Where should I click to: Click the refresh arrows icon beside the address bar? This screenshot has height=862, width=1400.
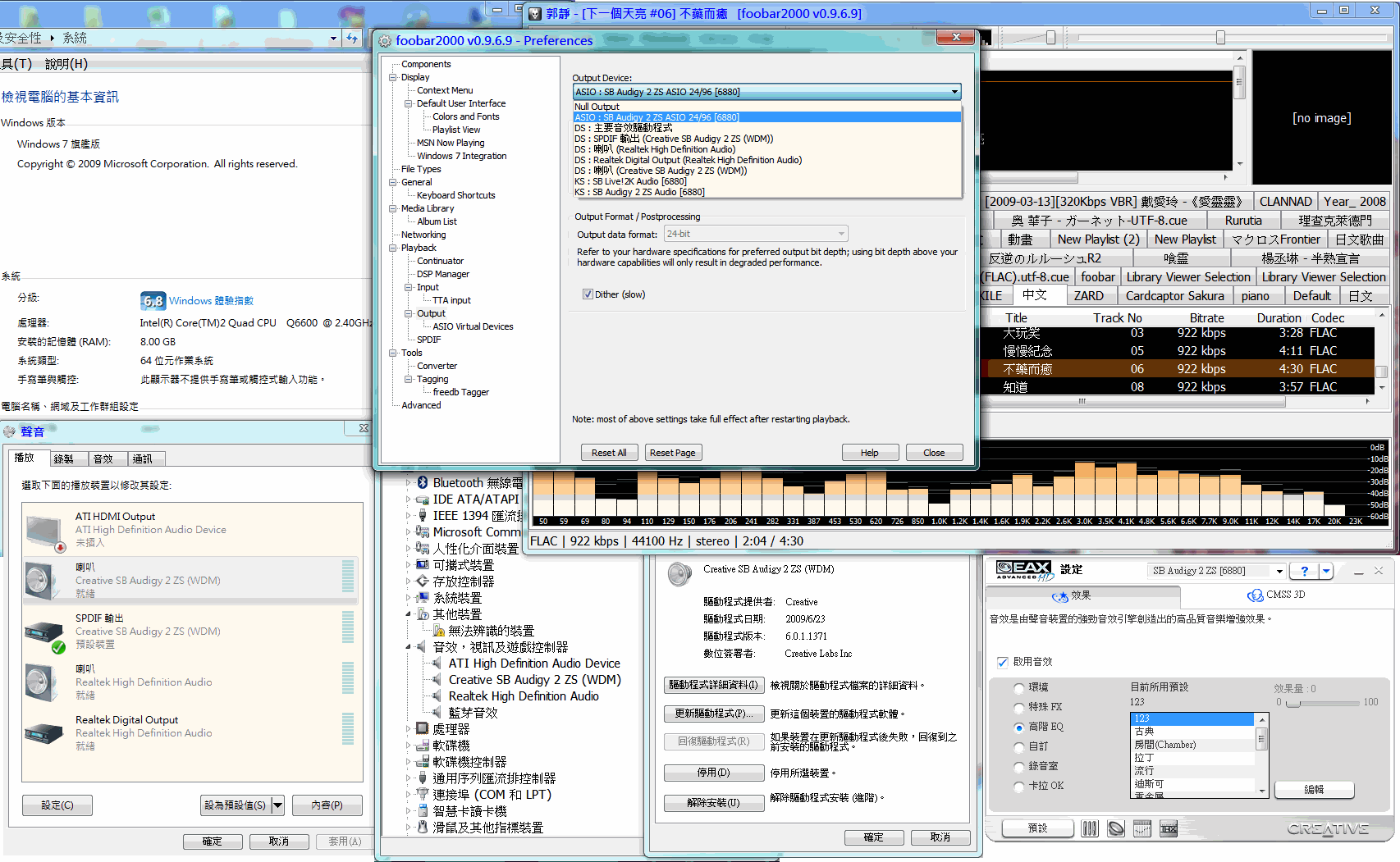click(x=352, y=38)
